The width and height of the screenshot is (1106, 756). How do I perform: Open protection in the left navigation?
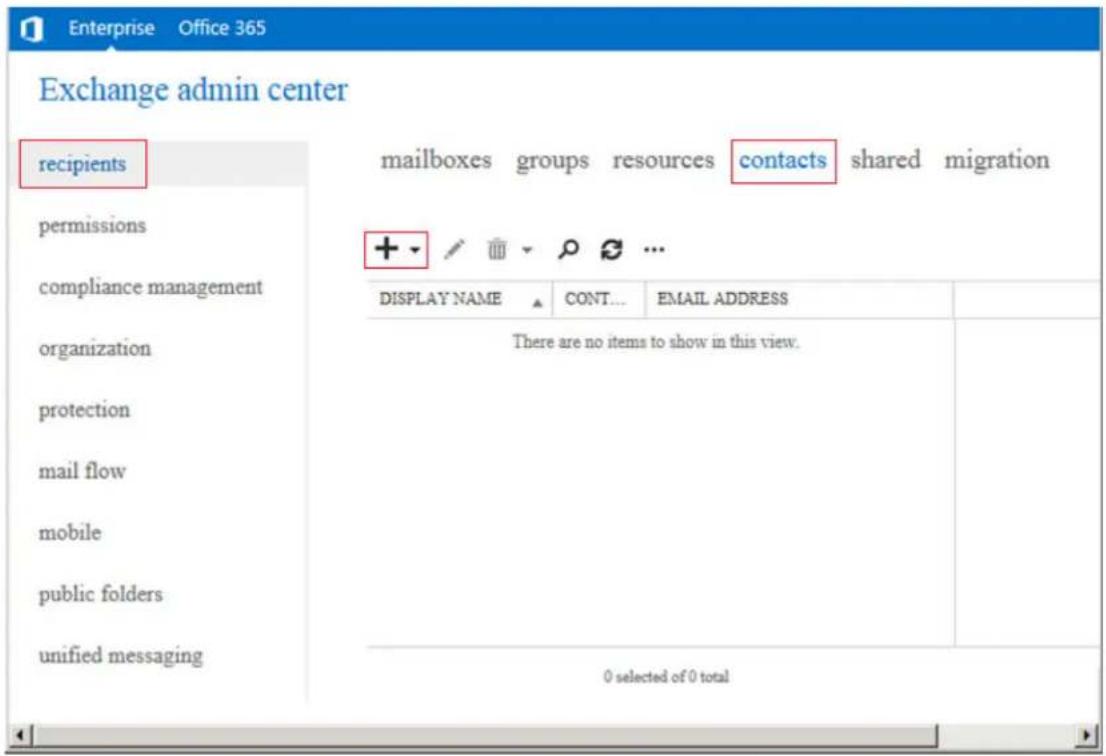(84, 410)
